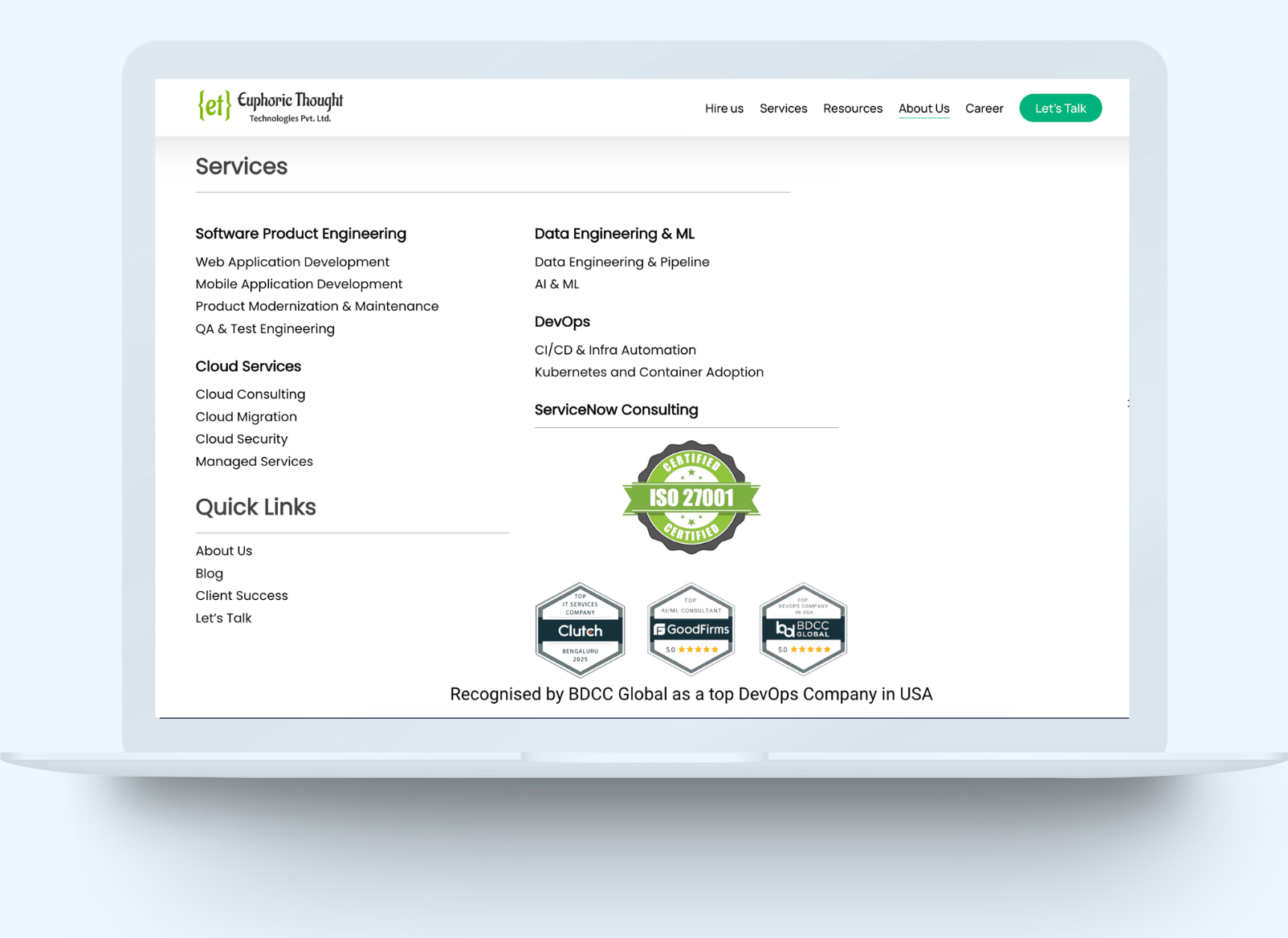Select QA & Test Engineering link
This screenshot has width=1288, height=938.
pyautogui.click(x=265, y=328)
